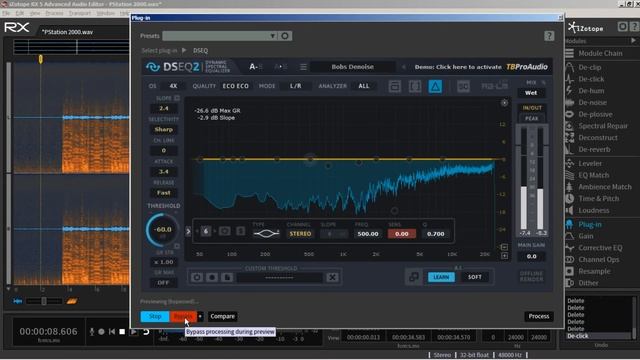Toggle the PEAK meter button

pos(531,118)
